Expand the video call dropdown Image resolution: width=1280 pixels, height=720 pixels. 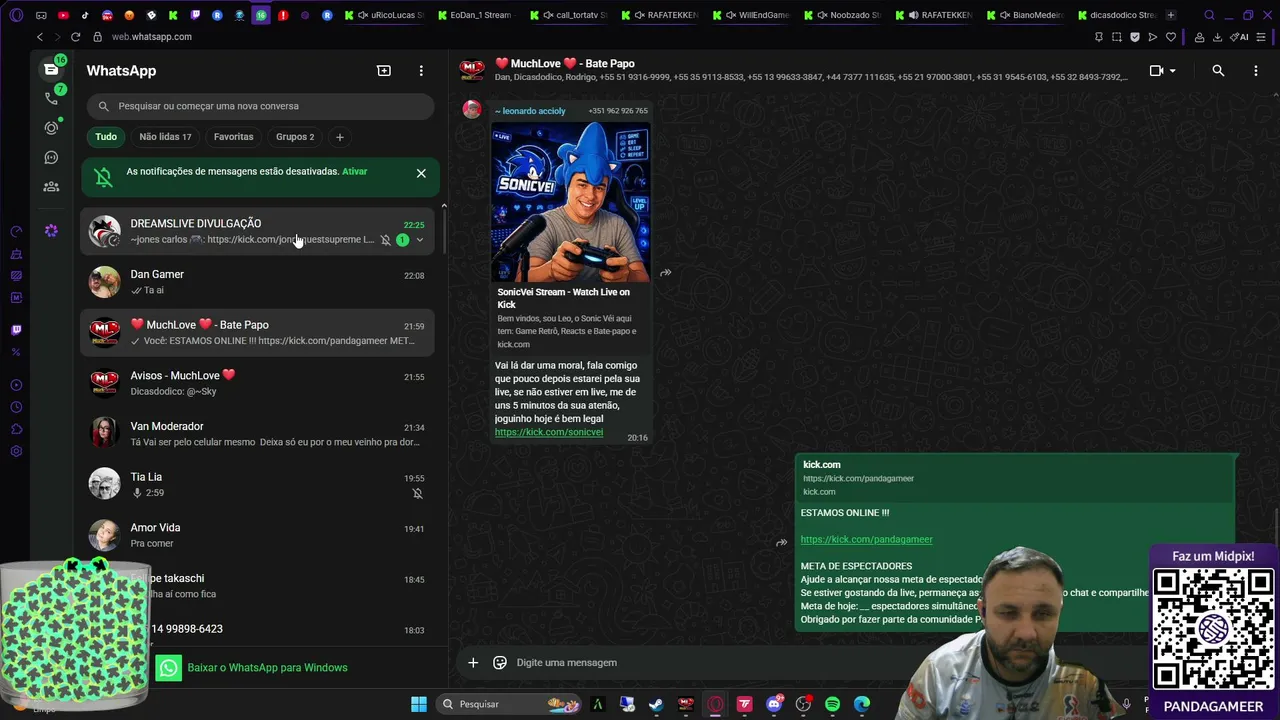coord(1172,71)
